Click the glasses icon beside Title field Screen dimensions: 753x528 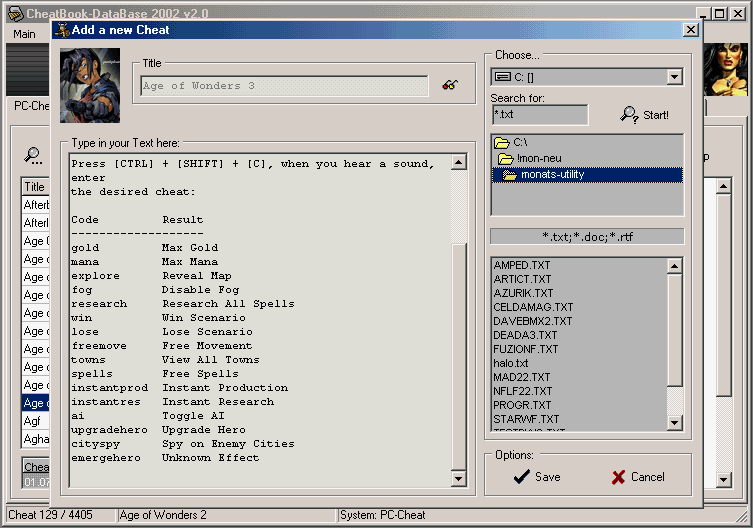coord(450,86)
